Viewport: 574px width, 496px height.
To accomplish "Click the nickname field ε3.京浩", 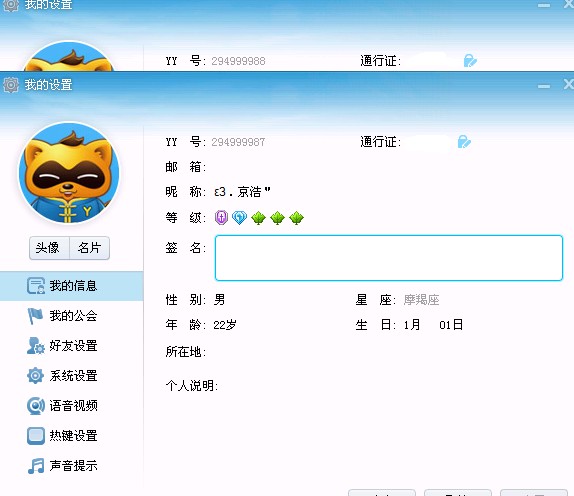I will pos(242,192).
